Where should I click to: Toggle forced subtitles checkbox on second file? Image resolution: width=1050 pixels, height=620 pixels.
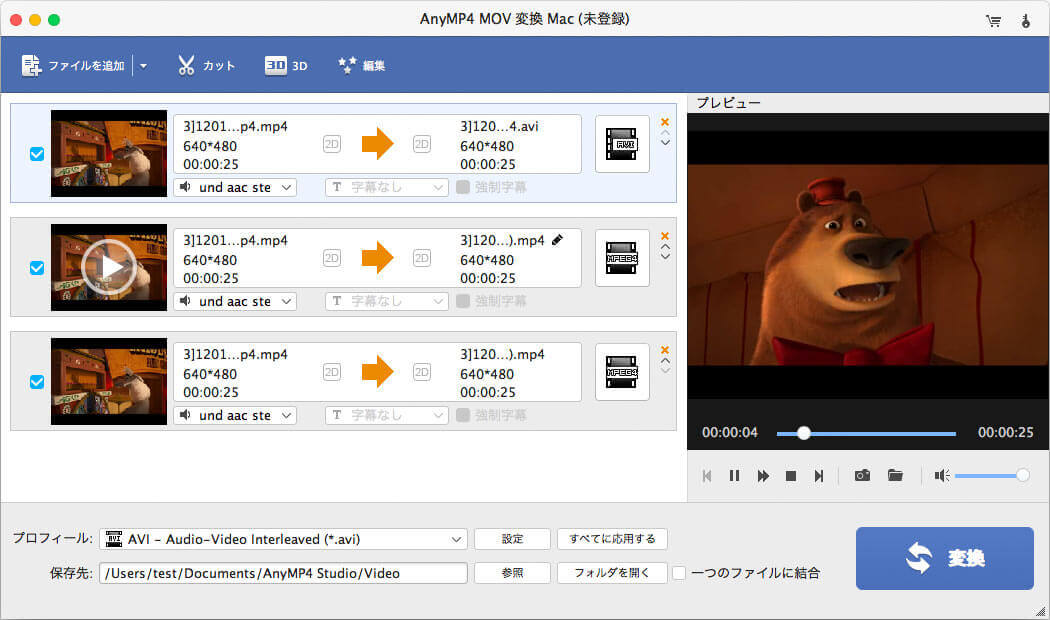[463, 301]
